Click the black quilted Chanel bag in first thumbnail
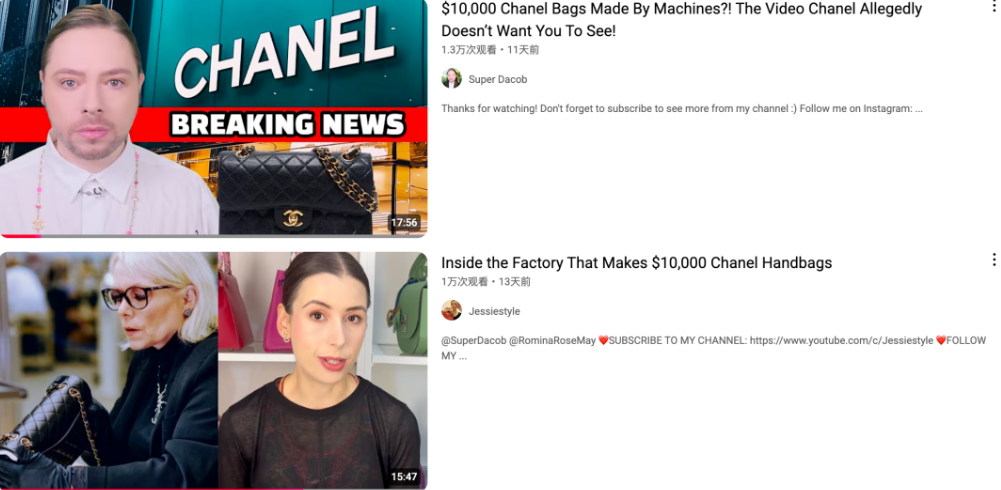Image resolution: width=1001 pixels, height=490 pixels. [297, 189]
